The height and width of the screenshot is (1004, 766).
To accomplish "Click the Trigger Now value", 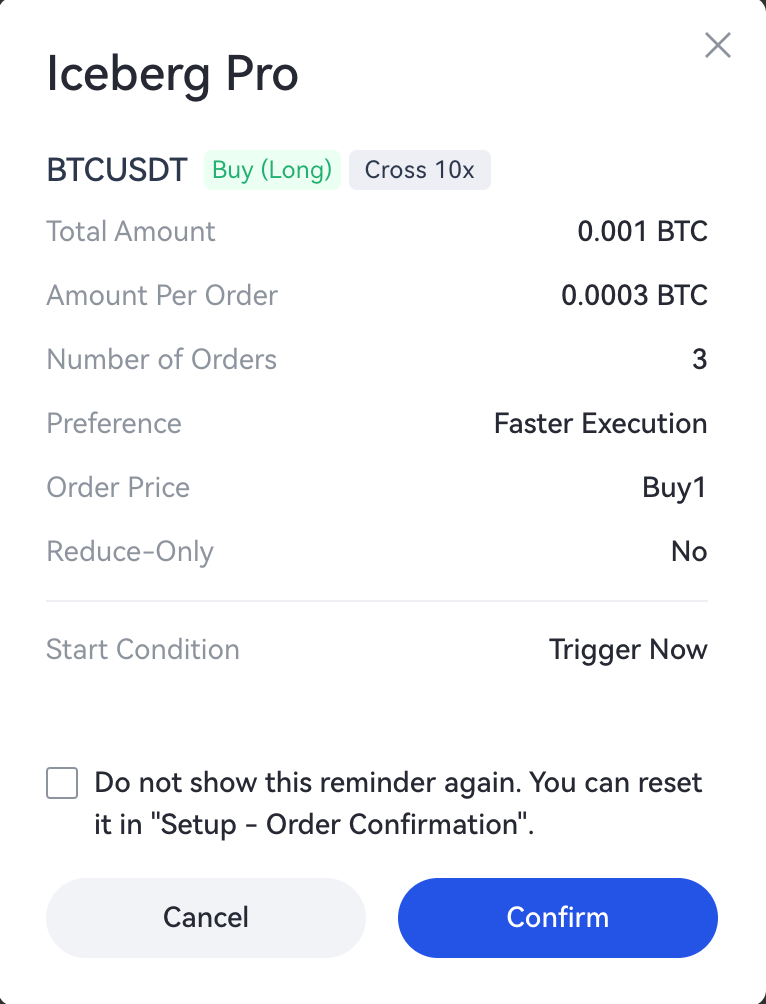I will click(x=628, y=649).
